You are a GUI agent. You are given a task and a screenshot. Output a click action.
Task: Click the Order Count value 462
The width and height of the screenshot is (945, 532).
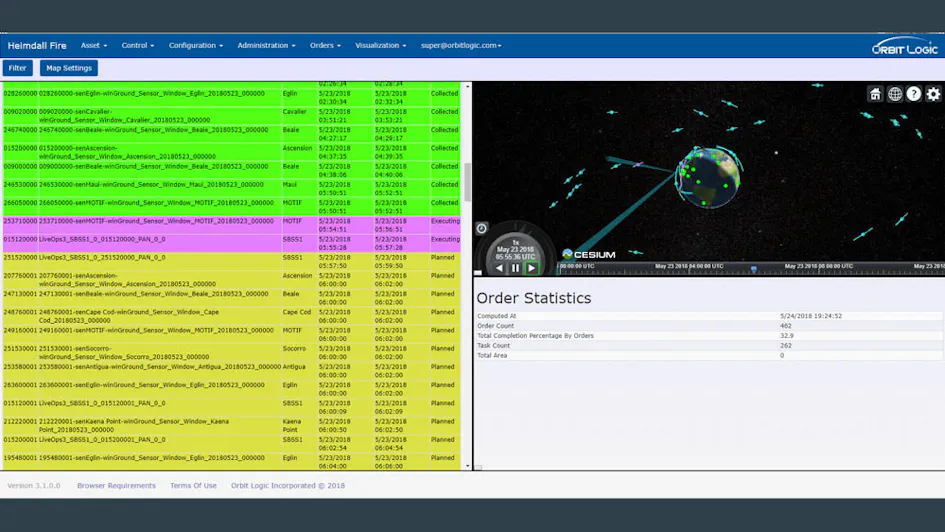(x=786, y=326)
